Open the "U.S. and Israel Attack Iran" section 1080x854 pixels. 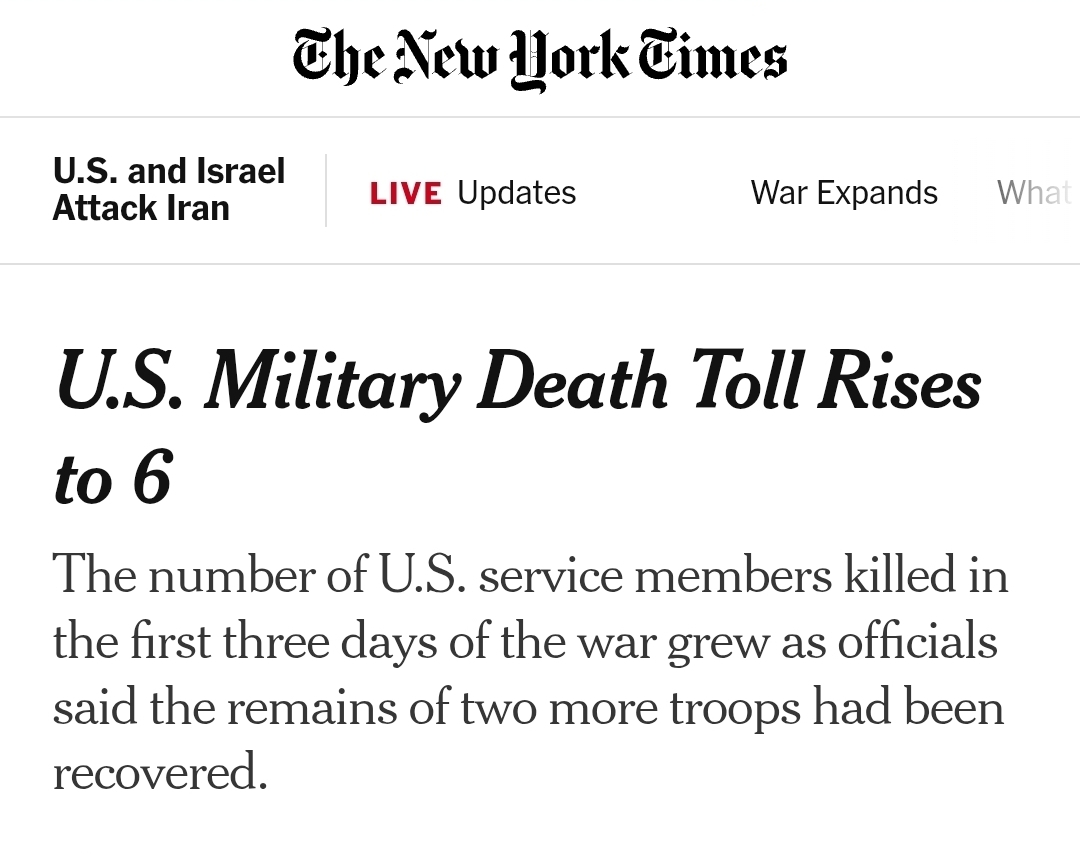click(169, 190)
